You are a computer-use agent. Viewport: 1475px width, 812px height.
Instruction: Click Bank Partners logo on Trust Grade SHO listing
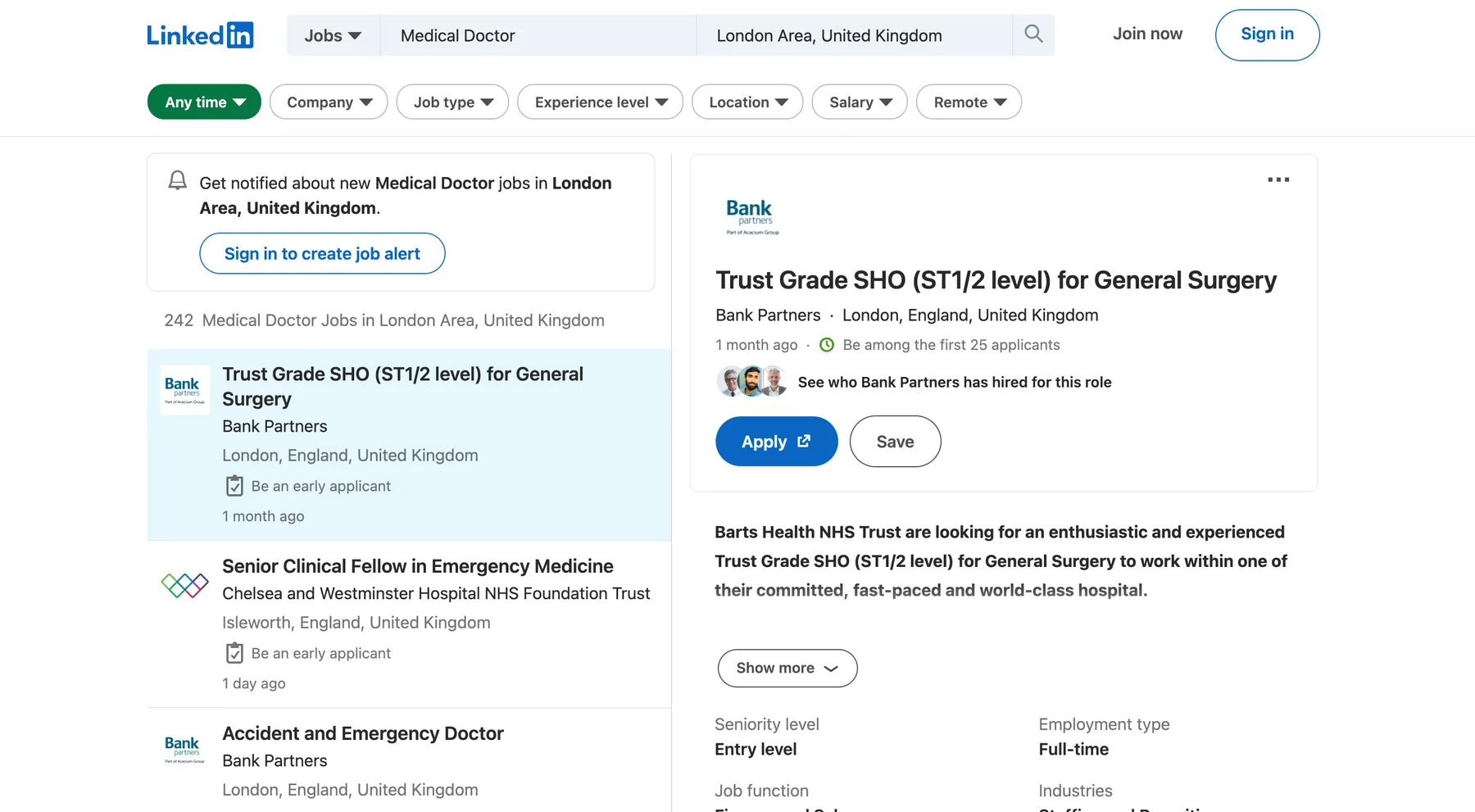point(184,390)
